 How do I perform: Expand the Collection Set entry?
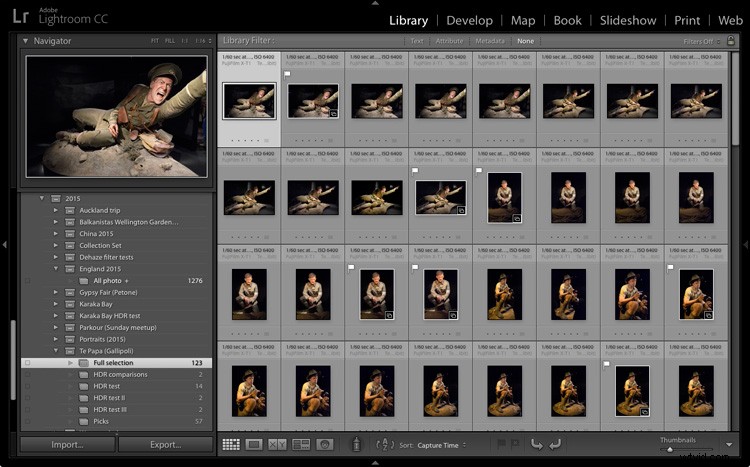55,245
